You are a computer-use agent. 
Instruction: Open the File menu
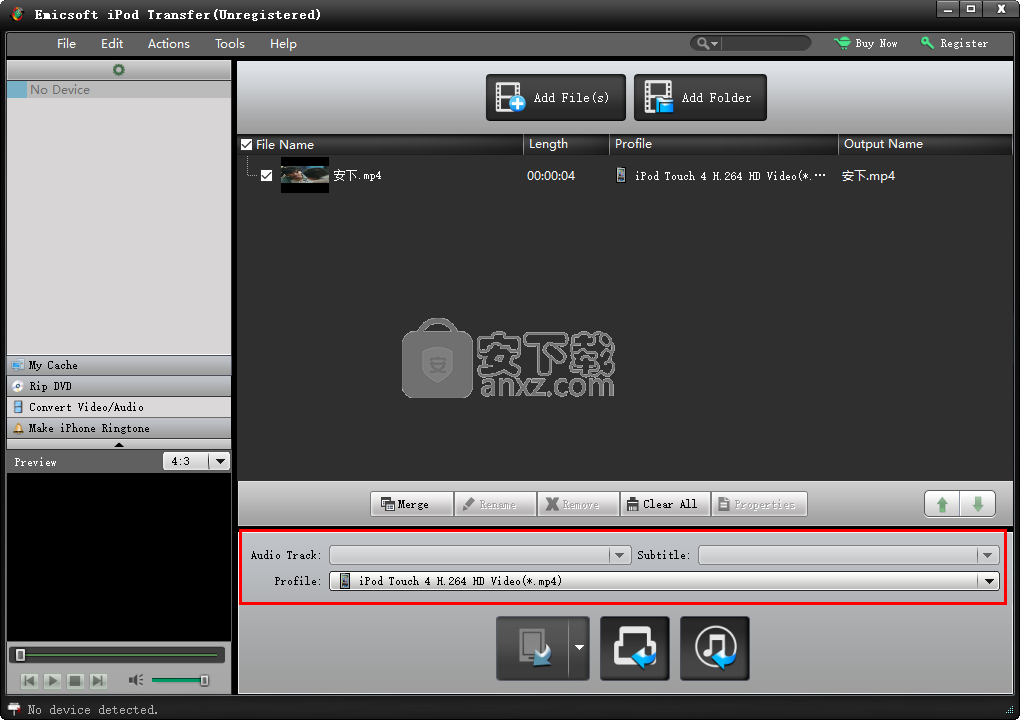(x=66, y=44)
